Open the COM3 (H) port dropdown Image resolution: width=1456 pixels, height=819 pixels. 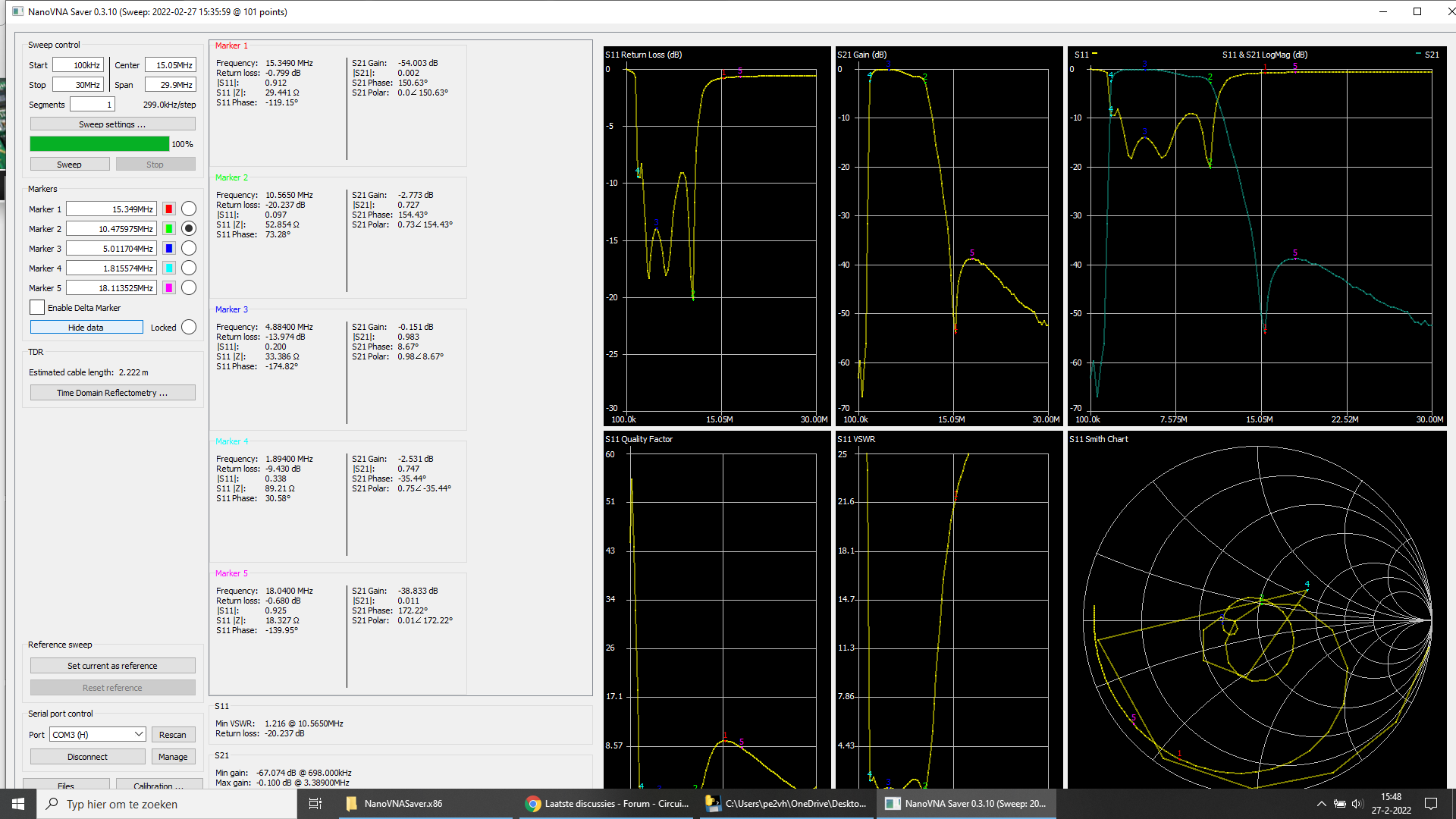[x=98, y=734]
